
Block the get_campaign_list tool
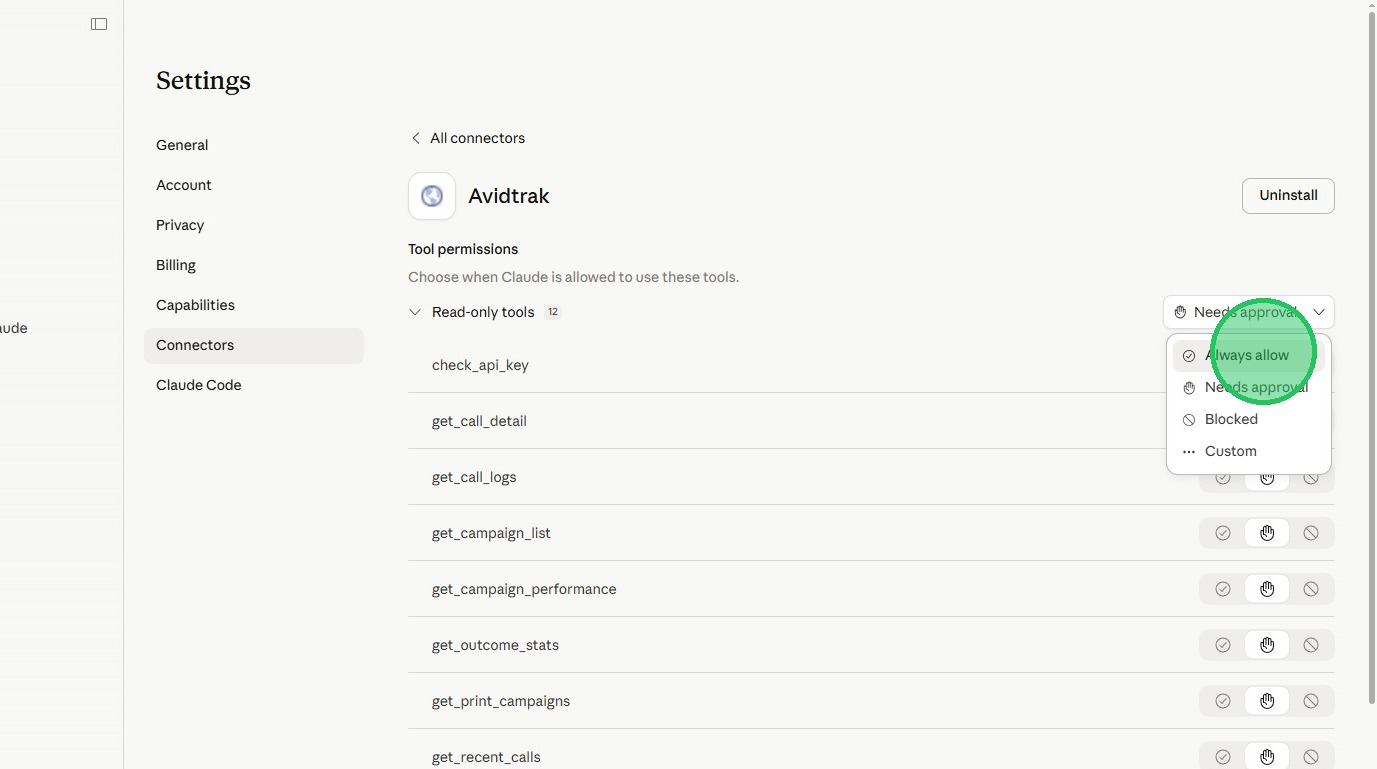(1311, 533)
